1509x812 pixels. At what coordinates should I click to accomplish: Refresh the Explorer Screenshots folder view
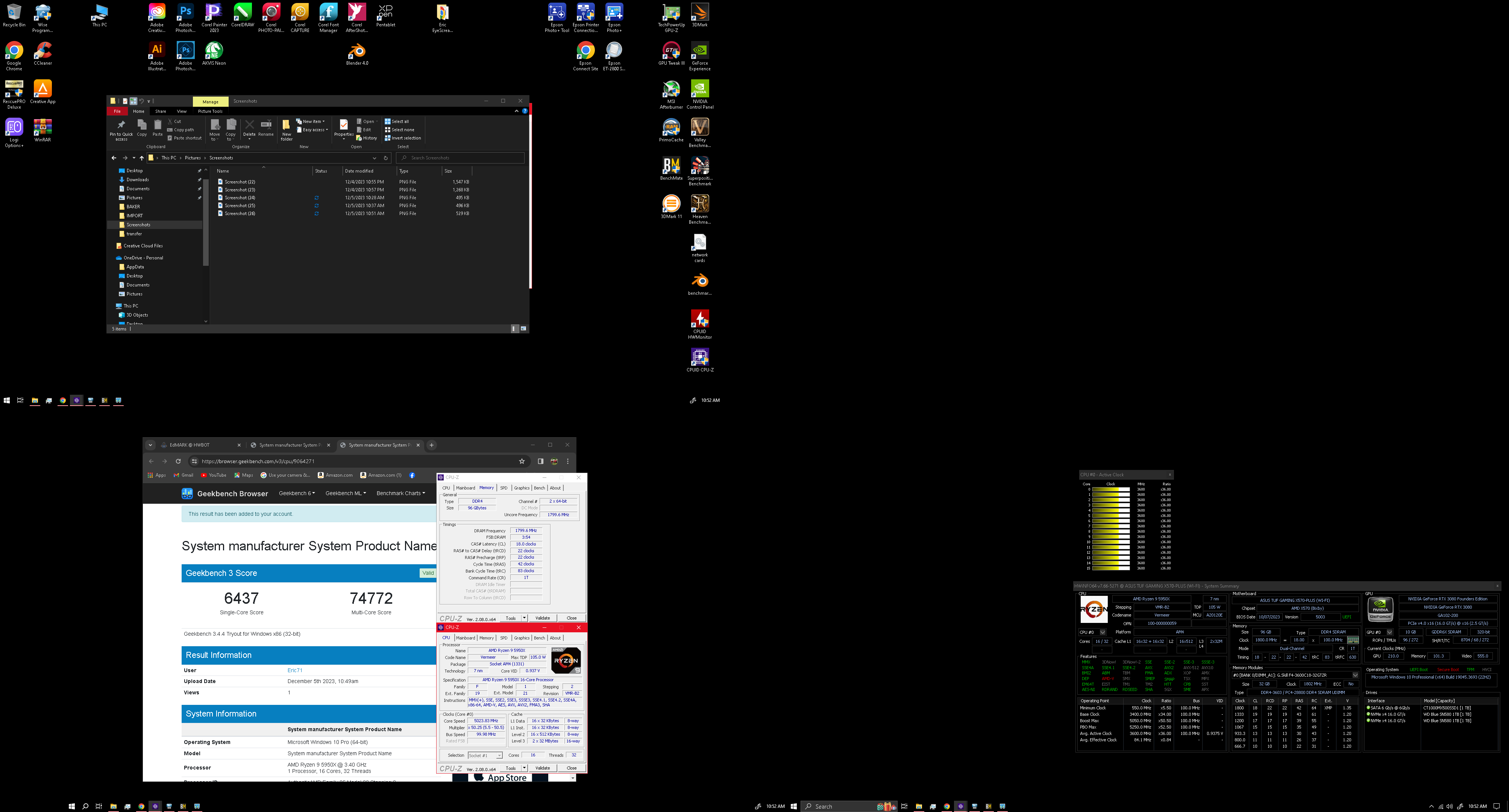pos(385,158)
